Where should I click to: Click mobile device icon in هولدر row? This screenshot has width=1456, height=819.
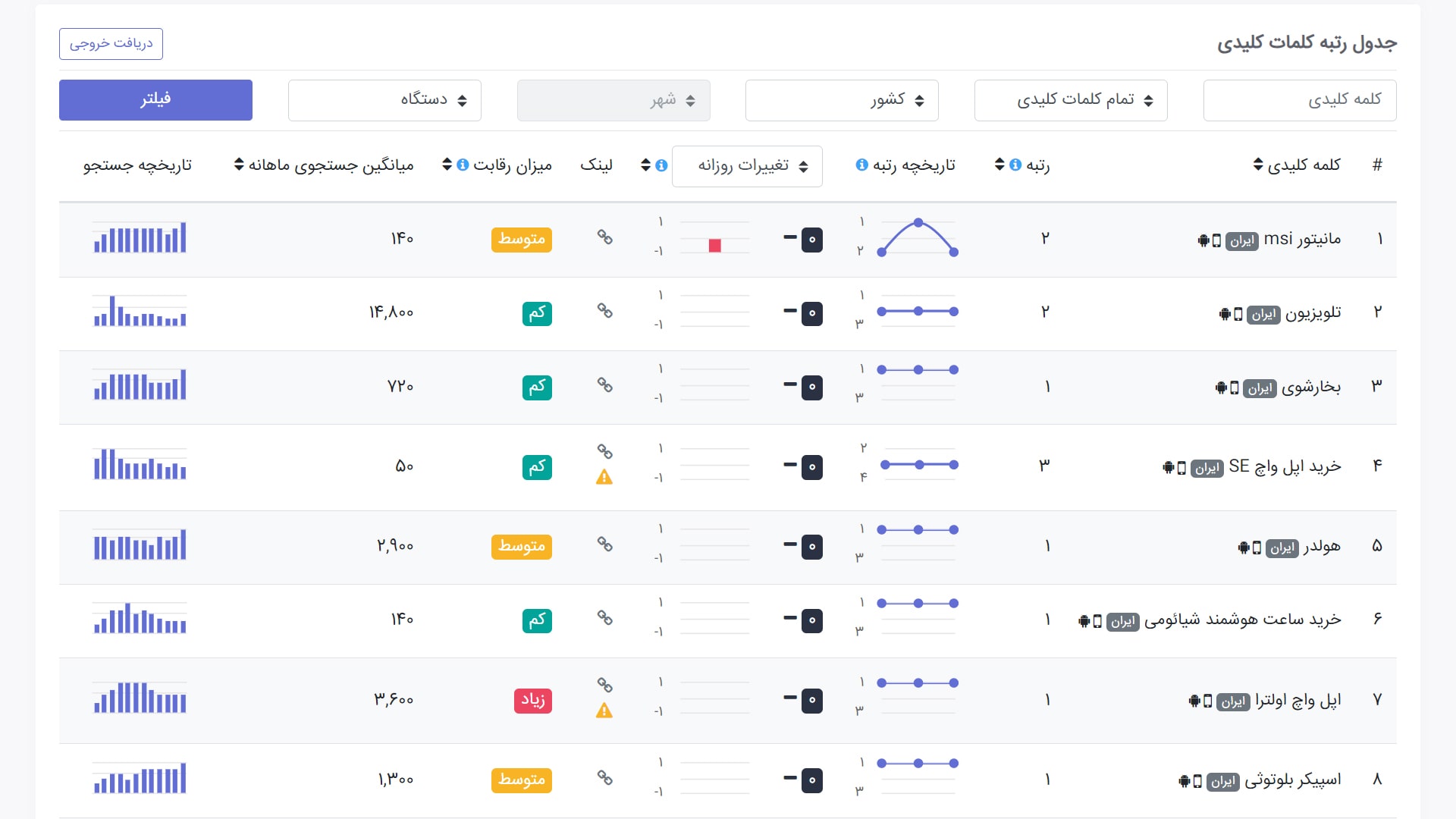pos(1257,548)
